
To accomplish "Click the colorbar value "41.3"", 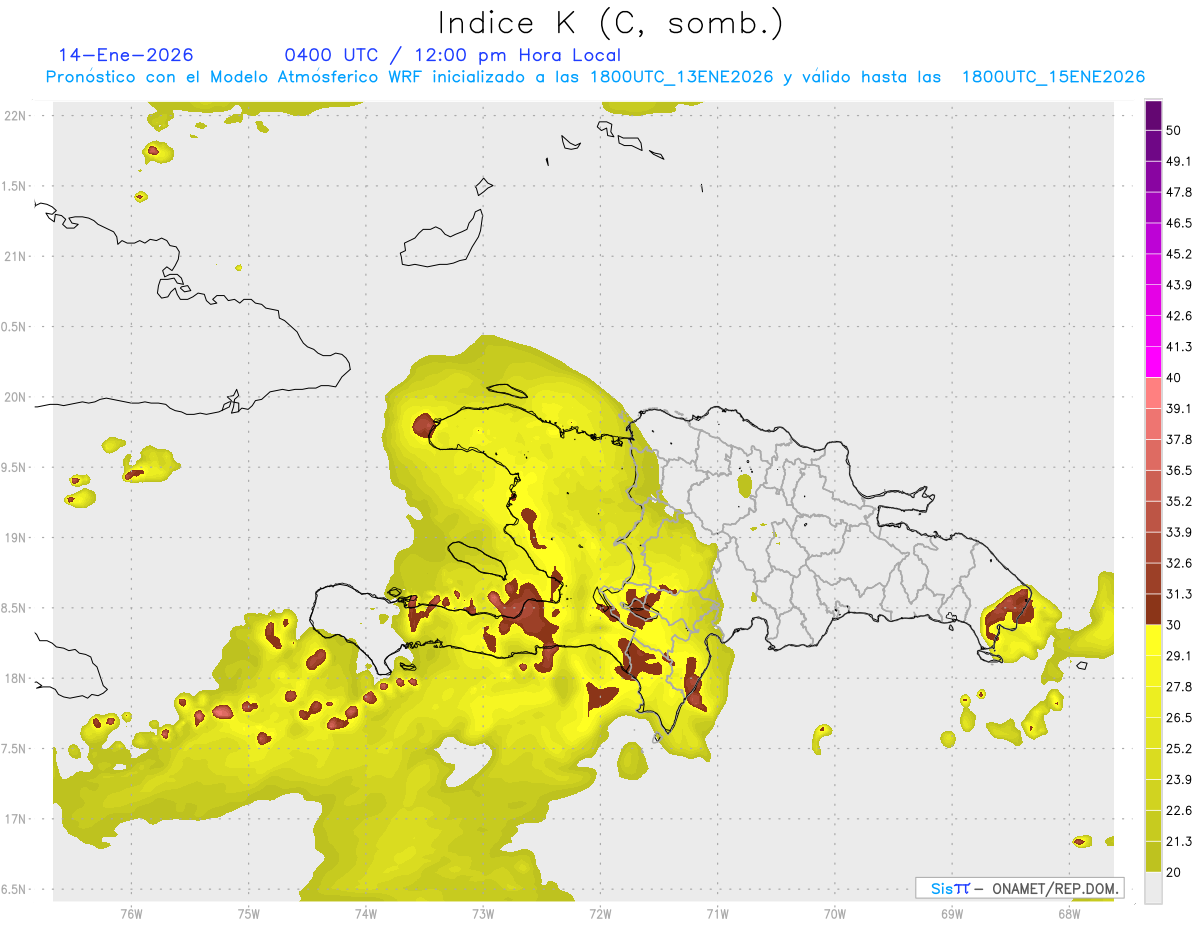I will [x=1179, y=347].
